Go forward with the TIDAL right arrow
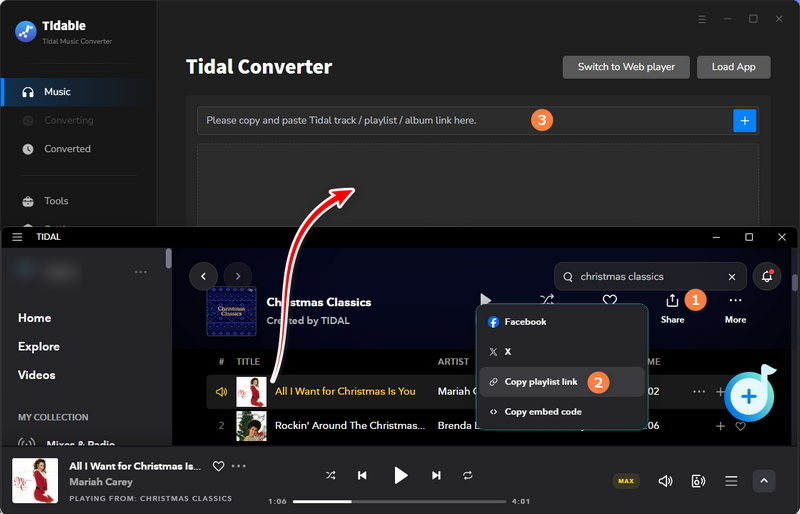800x514 pixels. (238, 276)
